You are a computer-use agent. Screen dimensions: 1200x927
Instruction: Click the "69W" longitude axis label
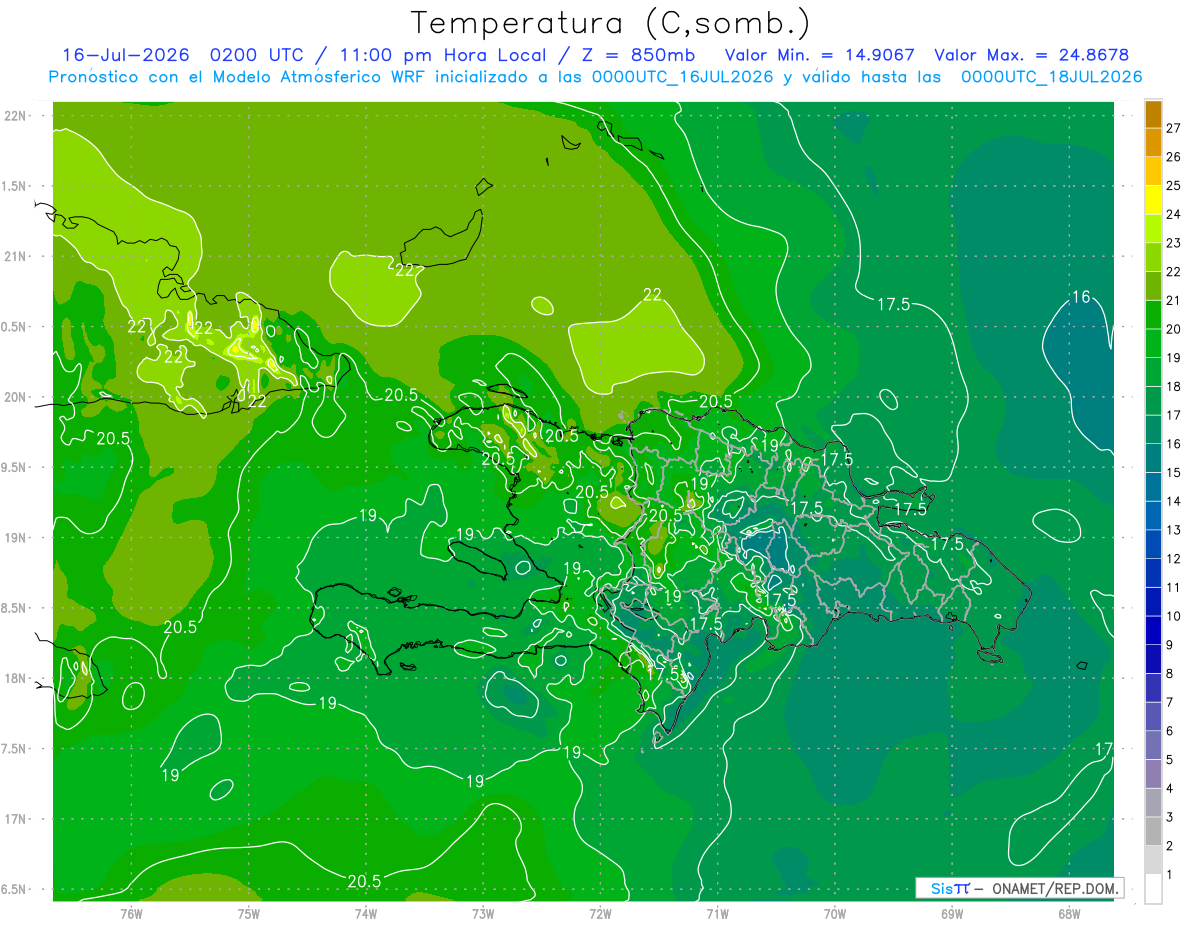click(952, 914)
